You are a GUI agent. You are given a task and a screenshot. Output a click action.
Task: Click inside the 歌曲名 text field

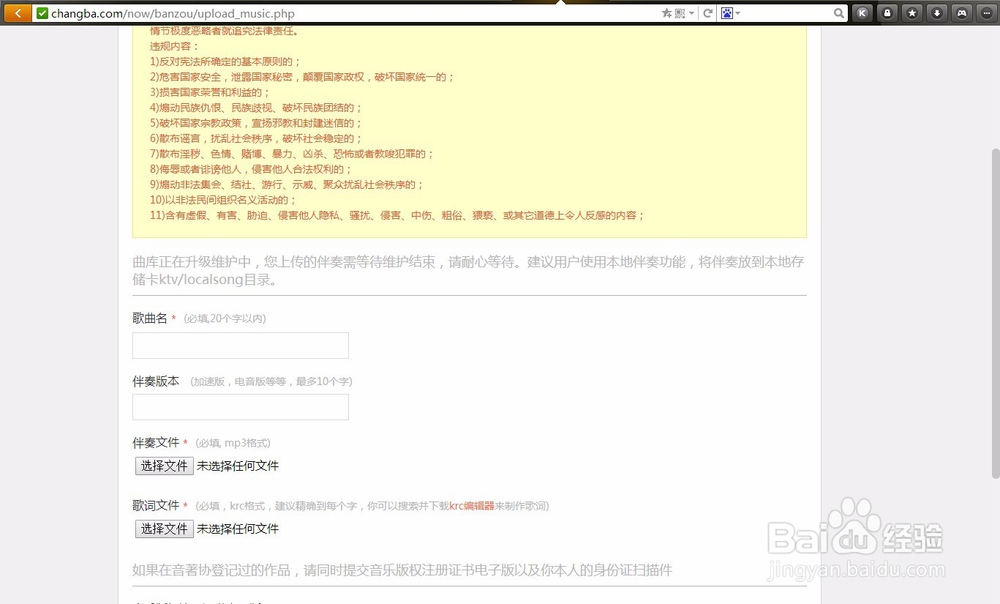240,345
